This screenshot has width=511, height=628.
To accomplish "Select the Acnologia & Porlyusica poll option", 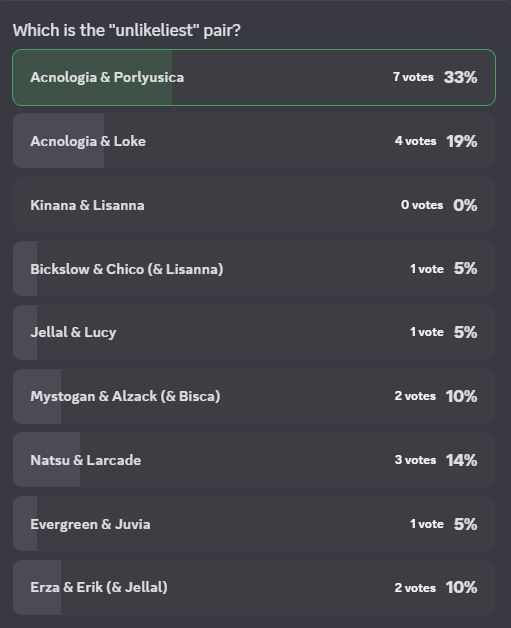I will point(254,77).
